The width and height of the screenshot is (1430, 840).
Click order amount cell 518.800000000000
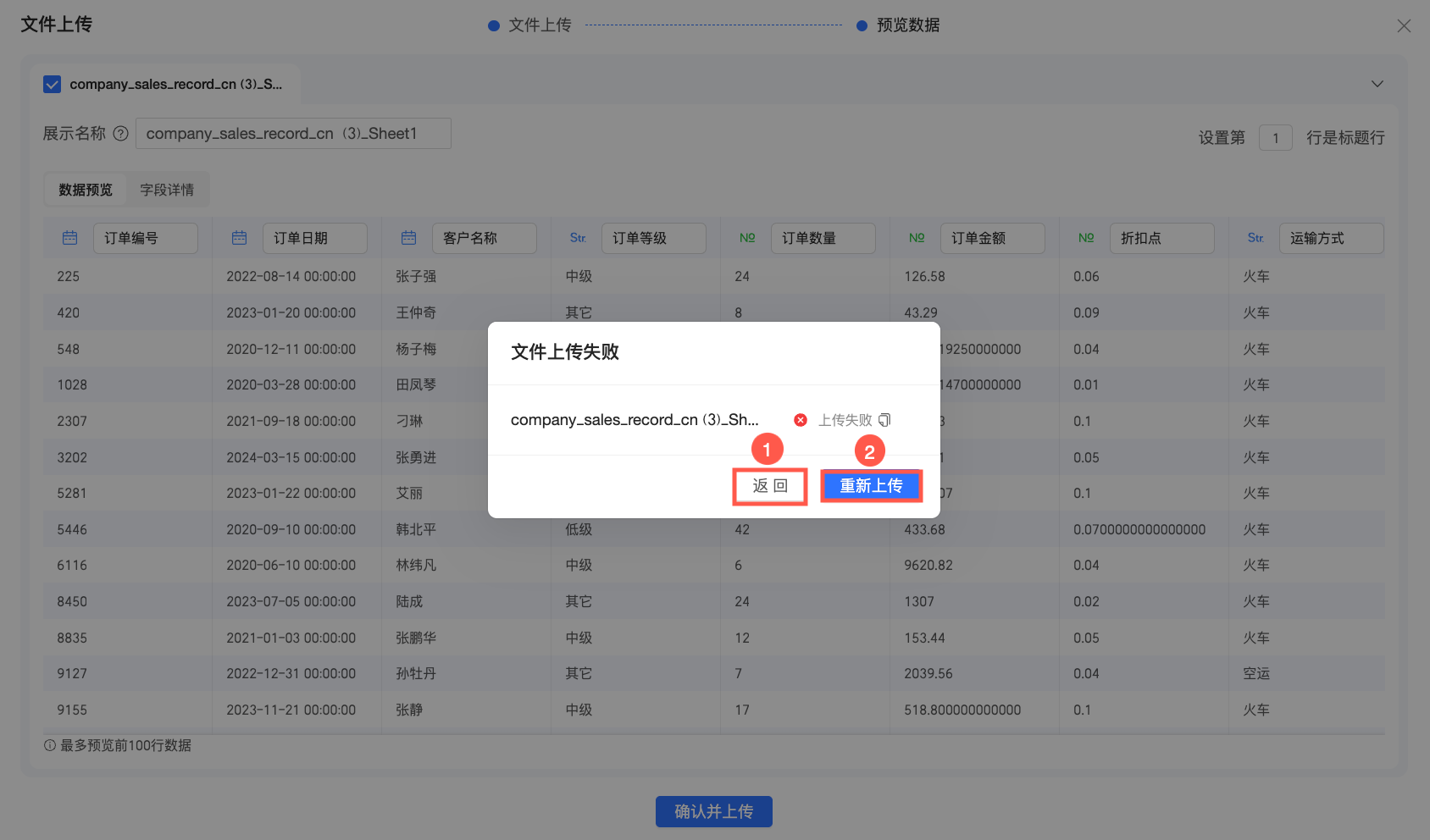pyautogui.click(x=962, y=710)
